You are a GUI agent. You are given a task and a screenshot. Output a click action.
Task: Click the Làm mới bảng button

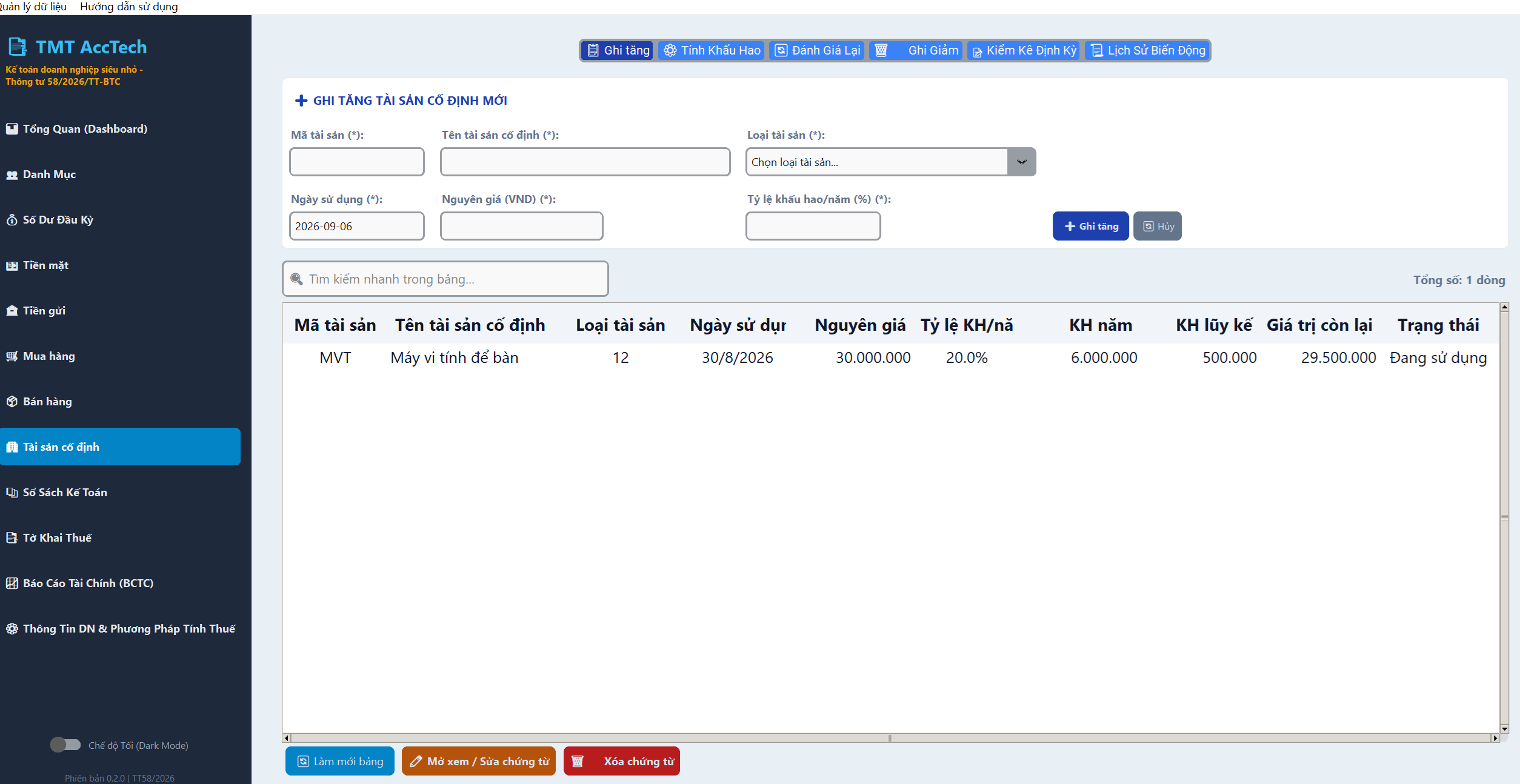click(340, 761)
